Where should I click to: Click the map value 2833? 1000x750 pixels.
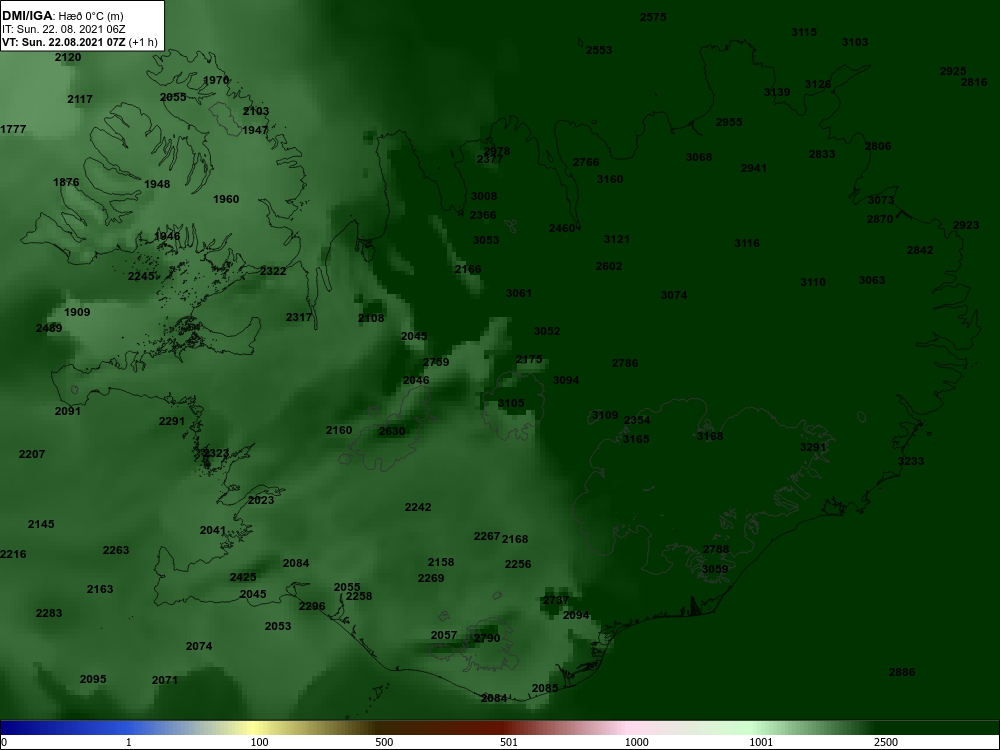822,154
